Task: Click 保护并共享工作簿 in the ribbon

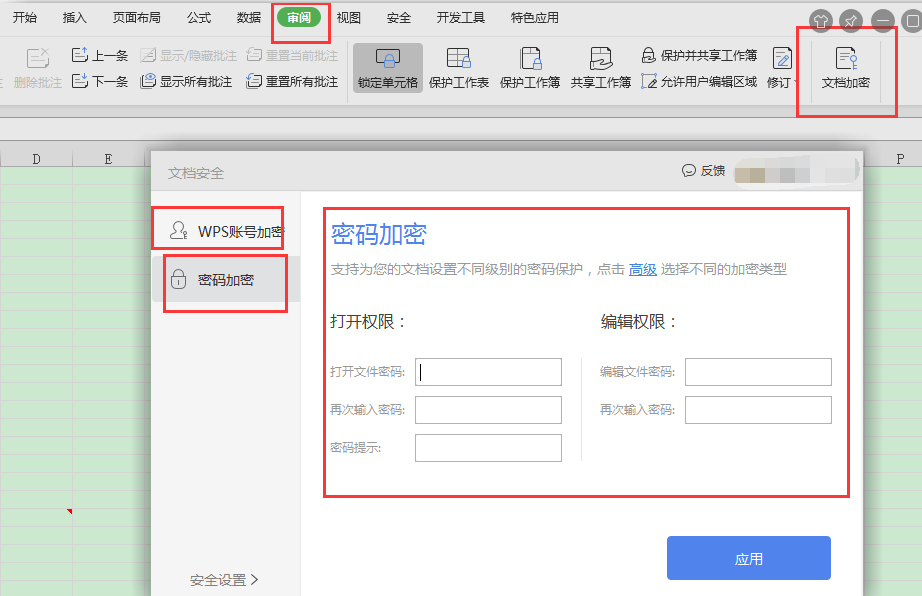Action: coord(699,55)
